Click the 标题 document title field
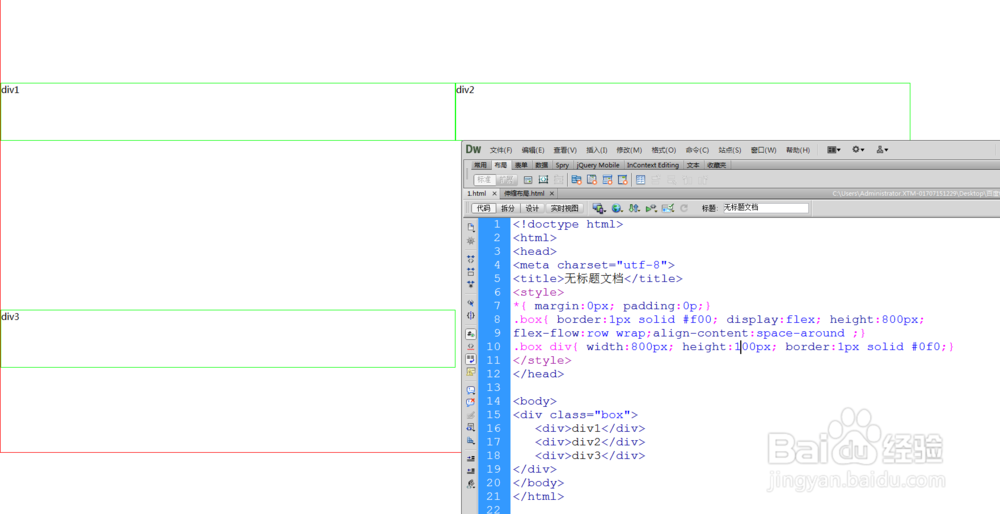1000x514 pixels. click(765, 208)
